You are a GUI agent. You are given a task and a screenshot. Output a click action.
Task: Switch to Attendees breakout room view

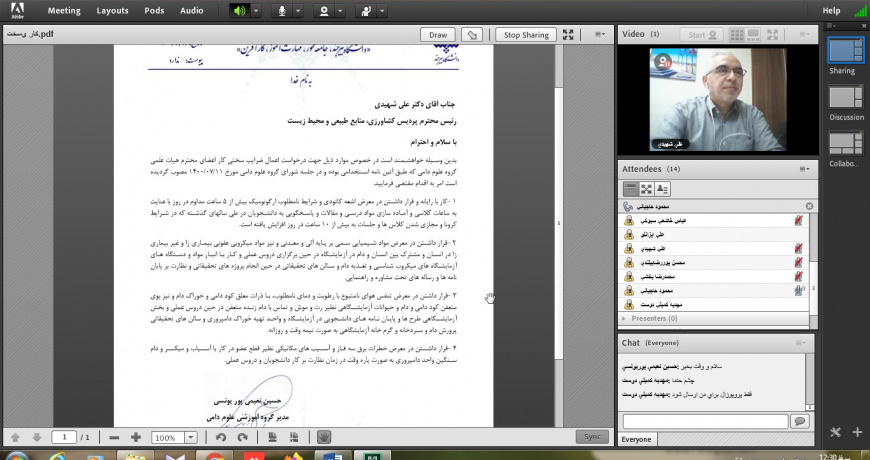click(646, 189)
